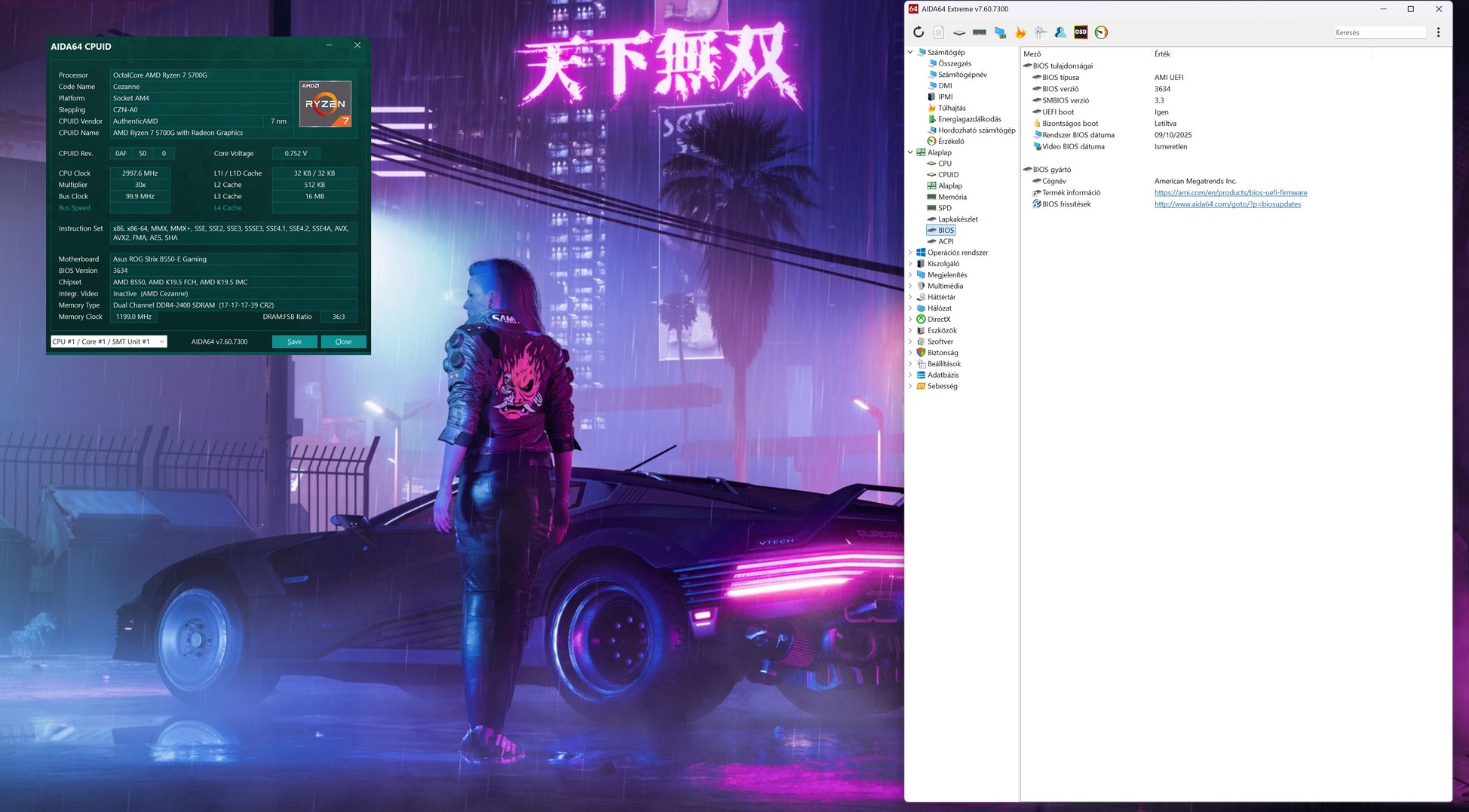Click the Refresh icon in AIDA64 toolbar
This screenshot has height=812, width=1469.
pyautogui.click(x=918, y=32)
